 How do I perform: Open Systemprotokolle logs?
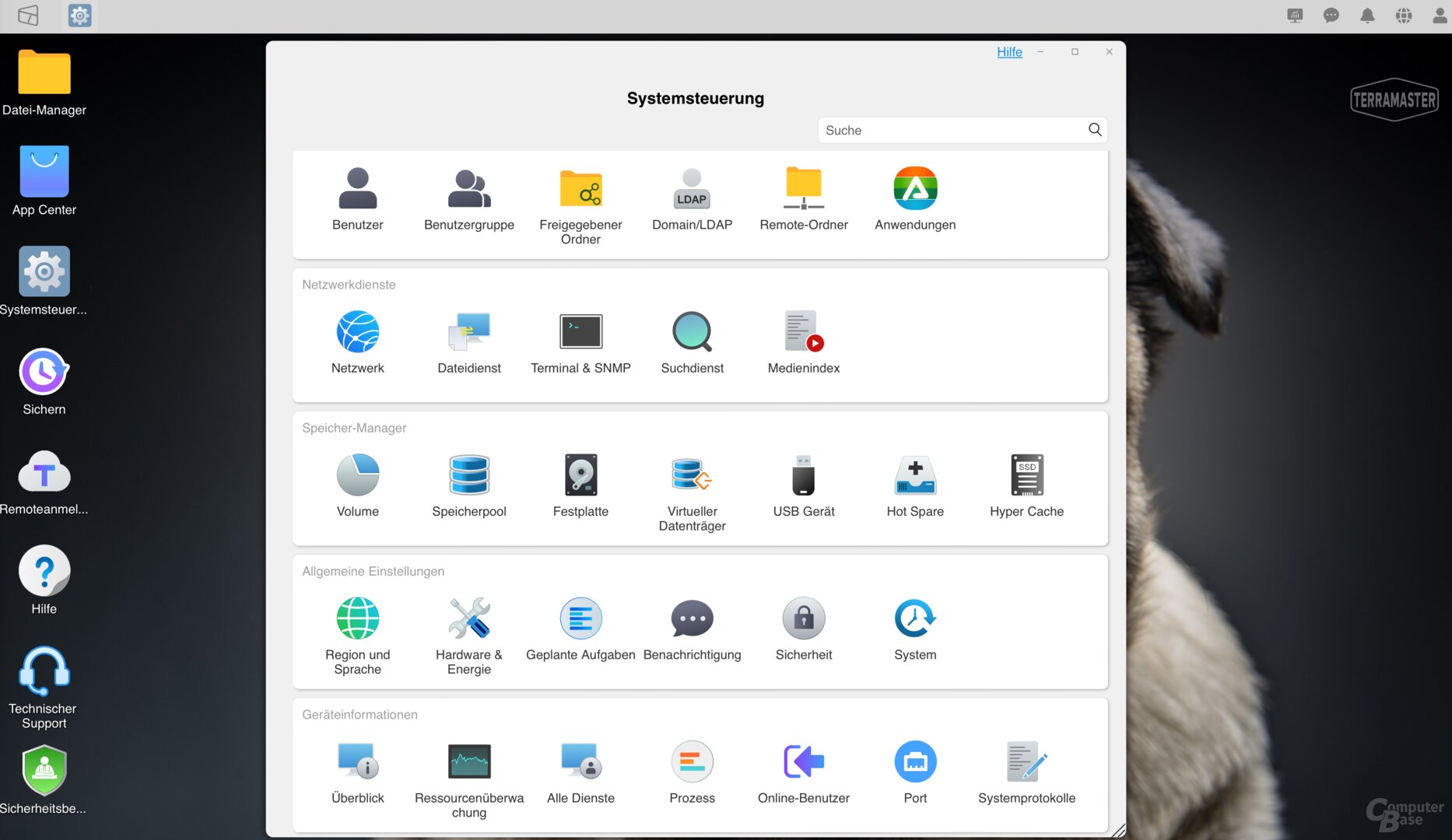[1026, 762]
